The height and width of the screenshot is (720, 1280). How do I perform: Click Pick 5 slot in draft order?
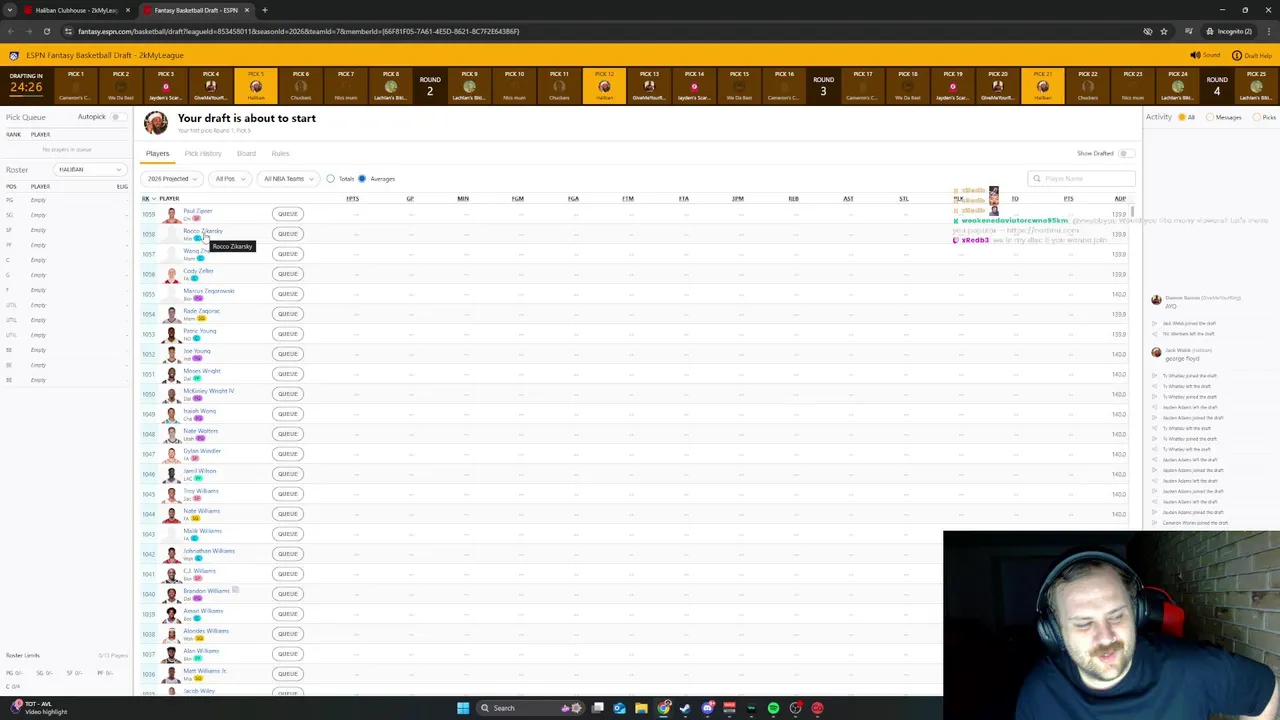pyautogui.click(x=256, y=85)
